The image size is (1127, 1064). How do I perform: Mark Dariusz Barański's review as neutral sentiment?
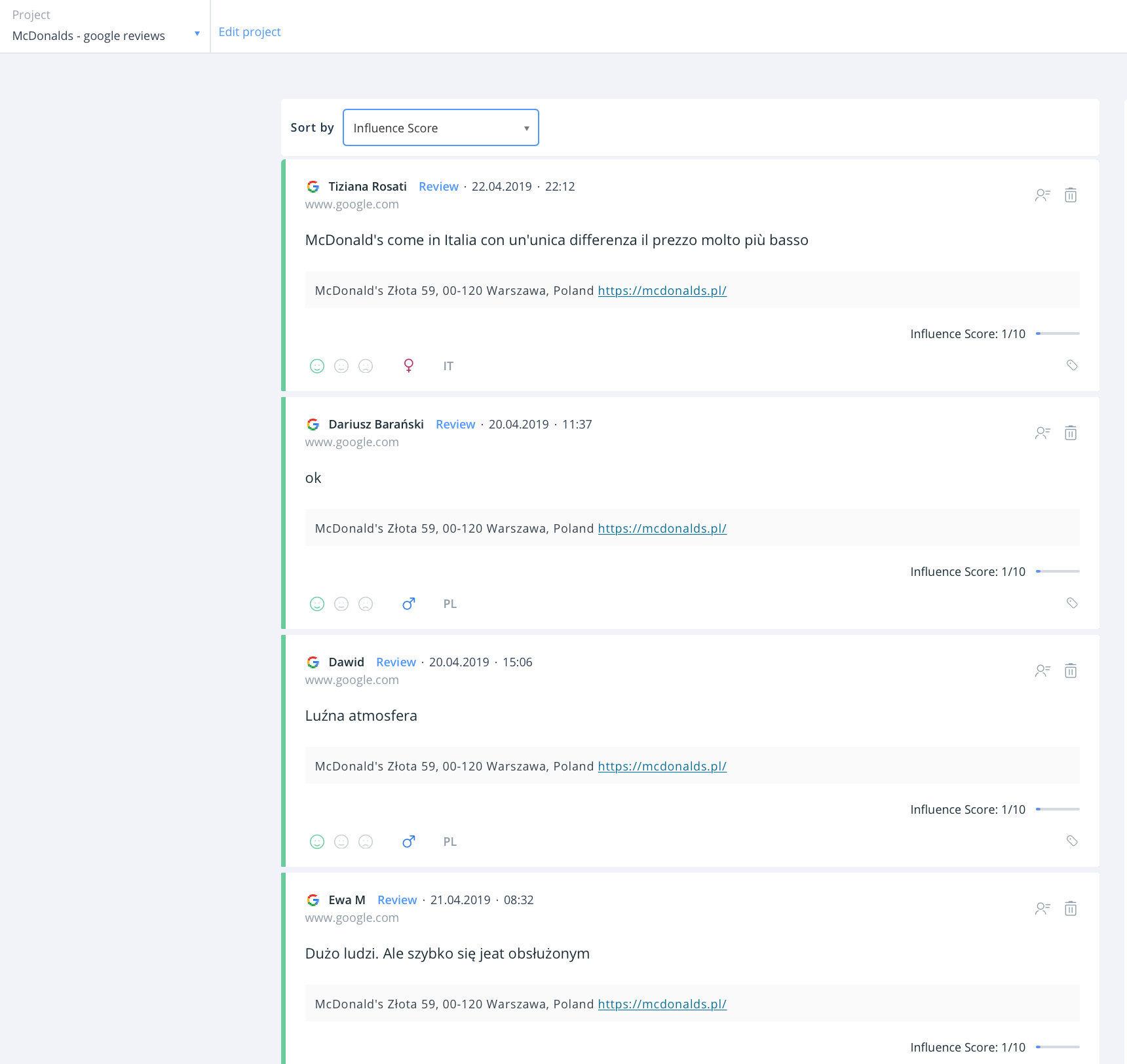click(341, 604)
